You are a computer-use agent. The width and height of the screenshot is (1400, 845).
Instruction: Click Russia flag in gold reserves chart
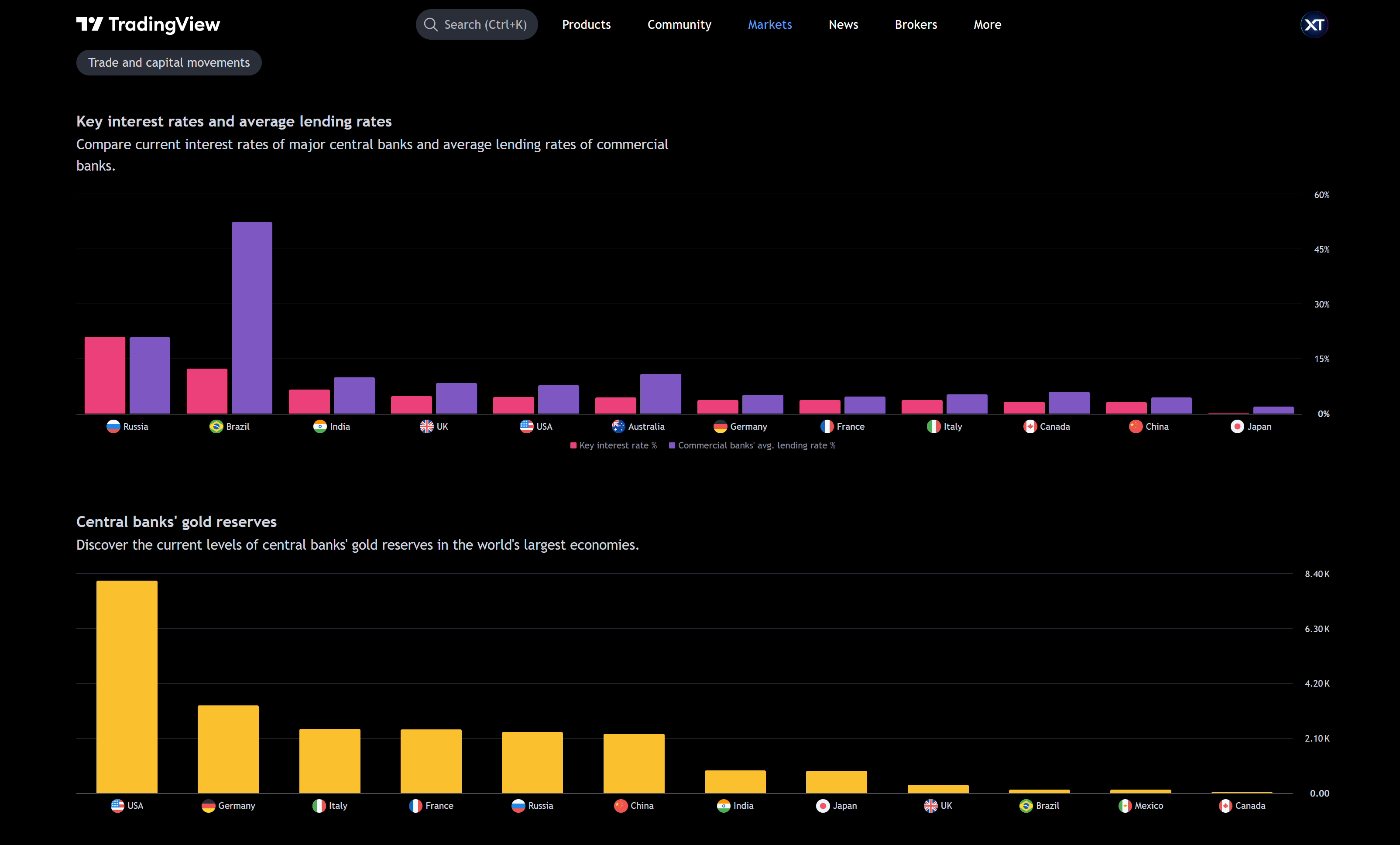click(518, 806)
